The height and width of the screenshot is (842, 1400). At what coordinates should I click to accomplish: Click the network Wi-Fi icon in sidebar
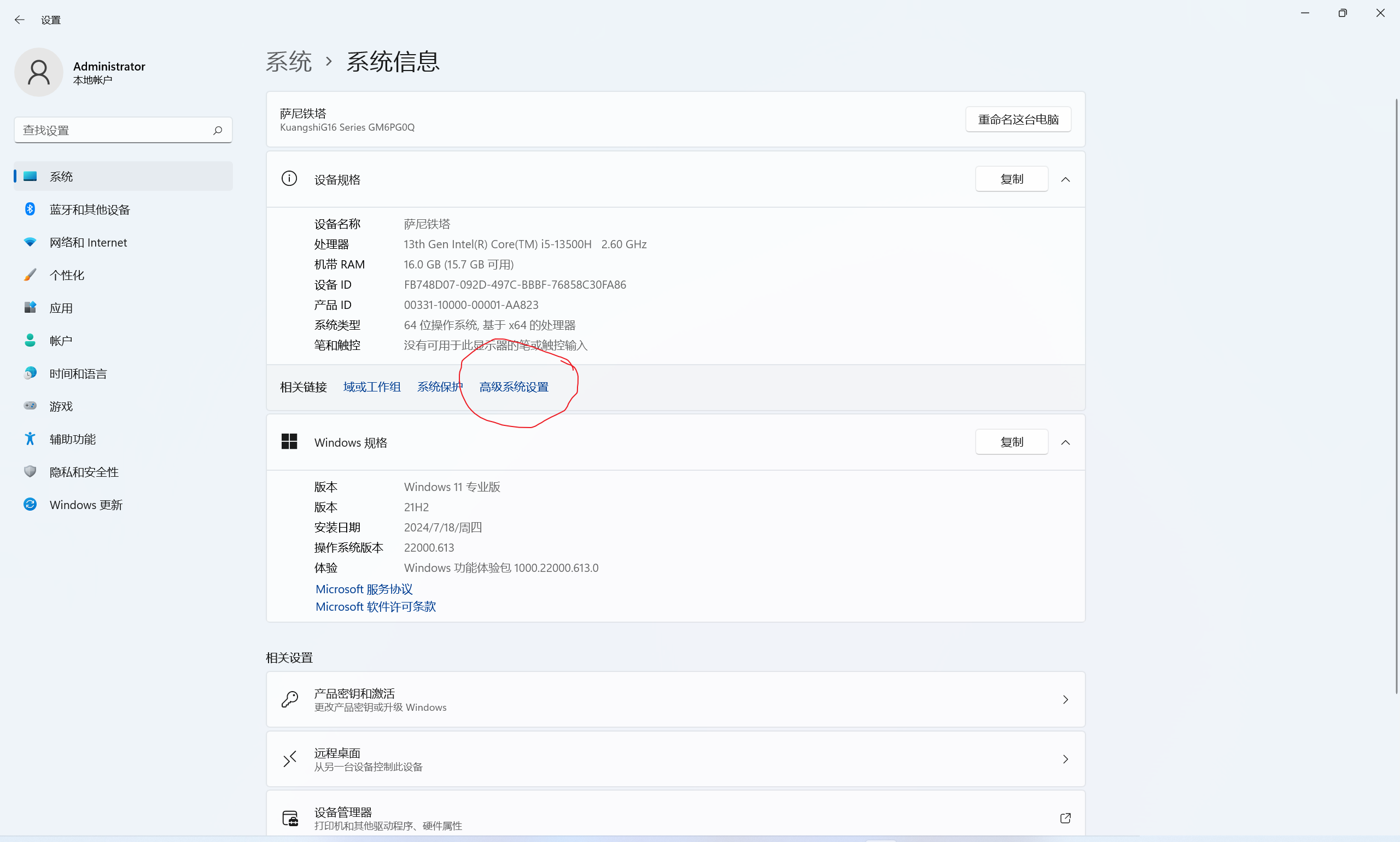tap(30, 242)
